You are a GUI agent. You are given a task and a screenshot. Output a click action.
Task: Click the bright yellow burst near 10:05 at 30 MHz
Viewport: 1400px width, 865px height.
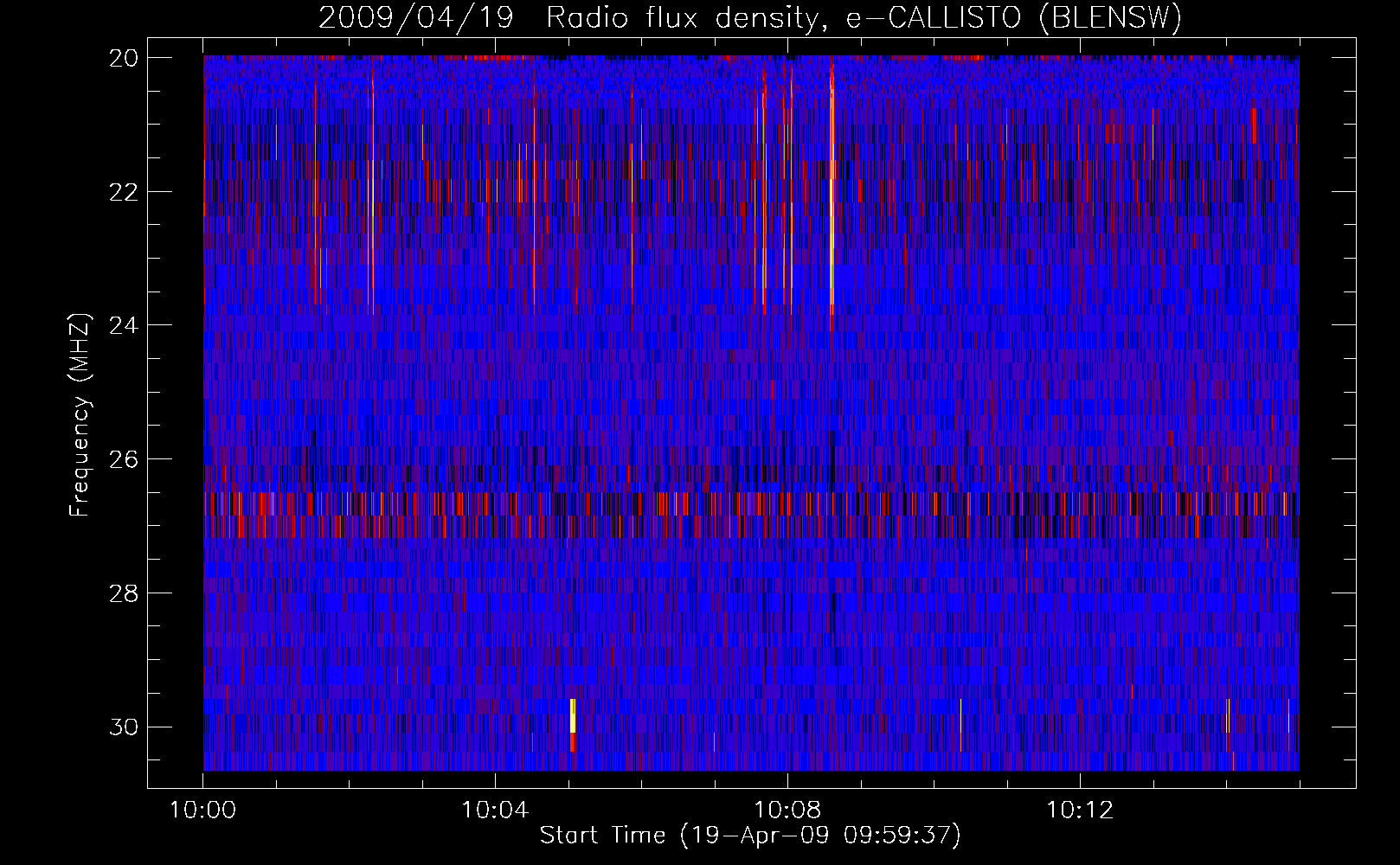coord(573,716)
